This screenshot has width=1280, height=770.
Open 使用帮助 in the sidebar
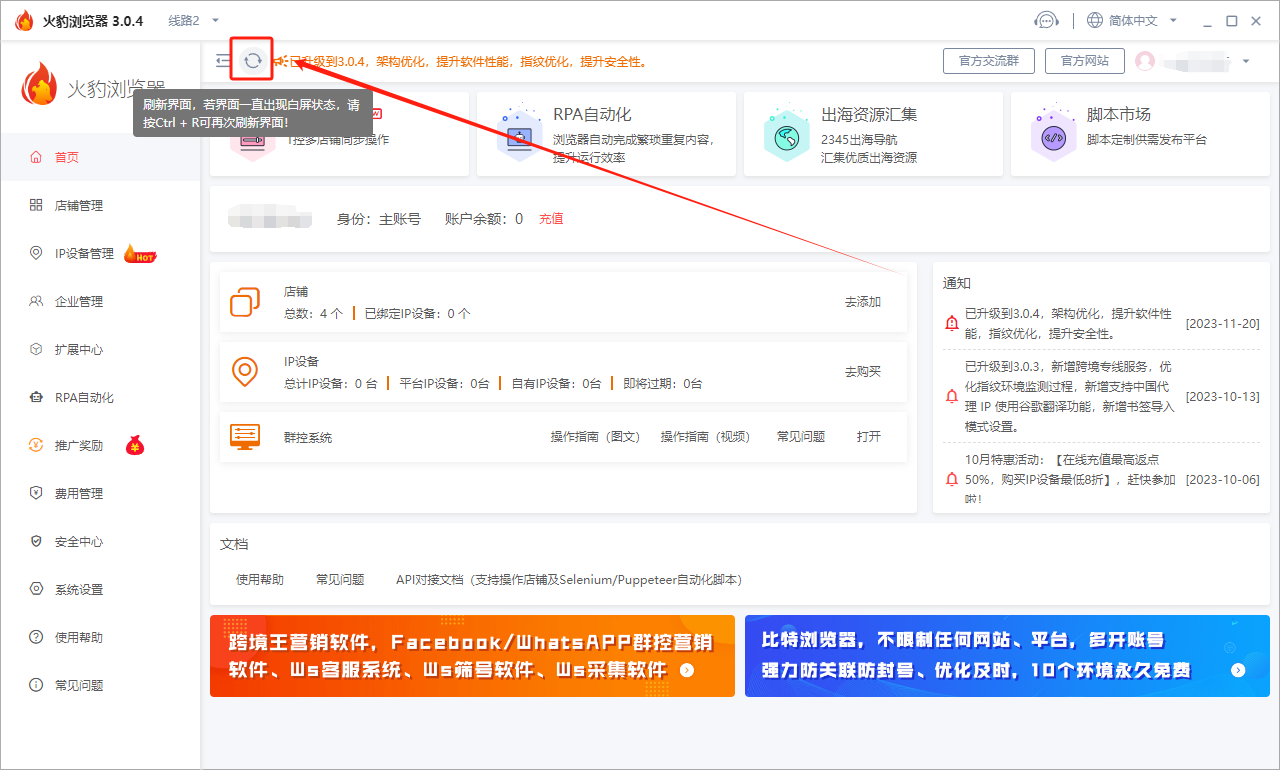(100, 637)
